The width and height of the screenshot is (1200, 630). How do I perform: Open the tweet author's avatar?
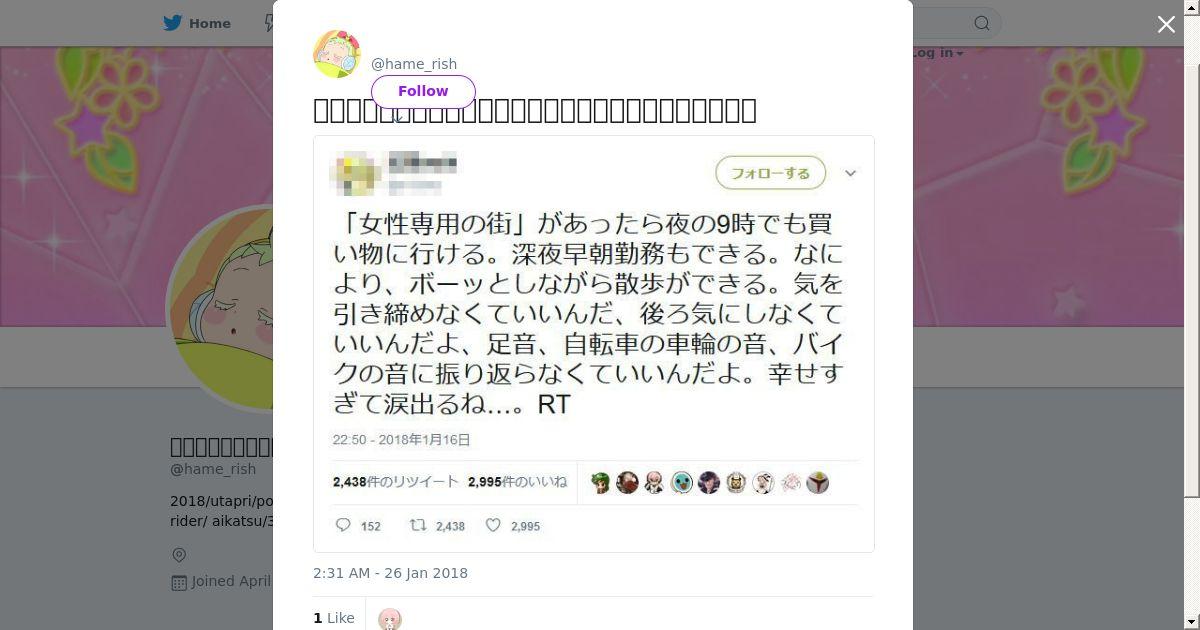337,54
